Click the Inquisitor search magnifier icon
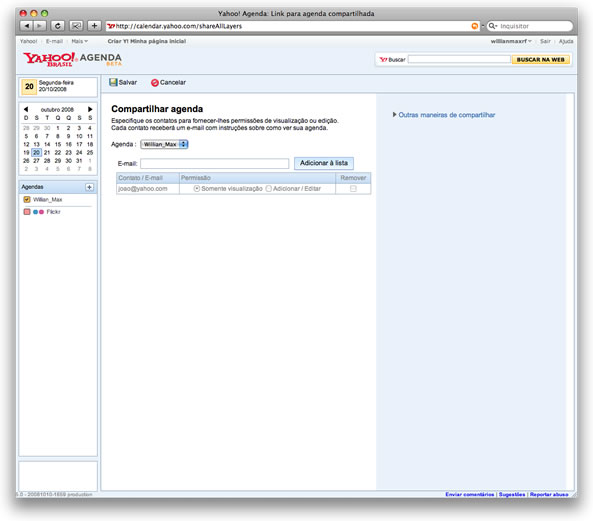 (492, 26)
